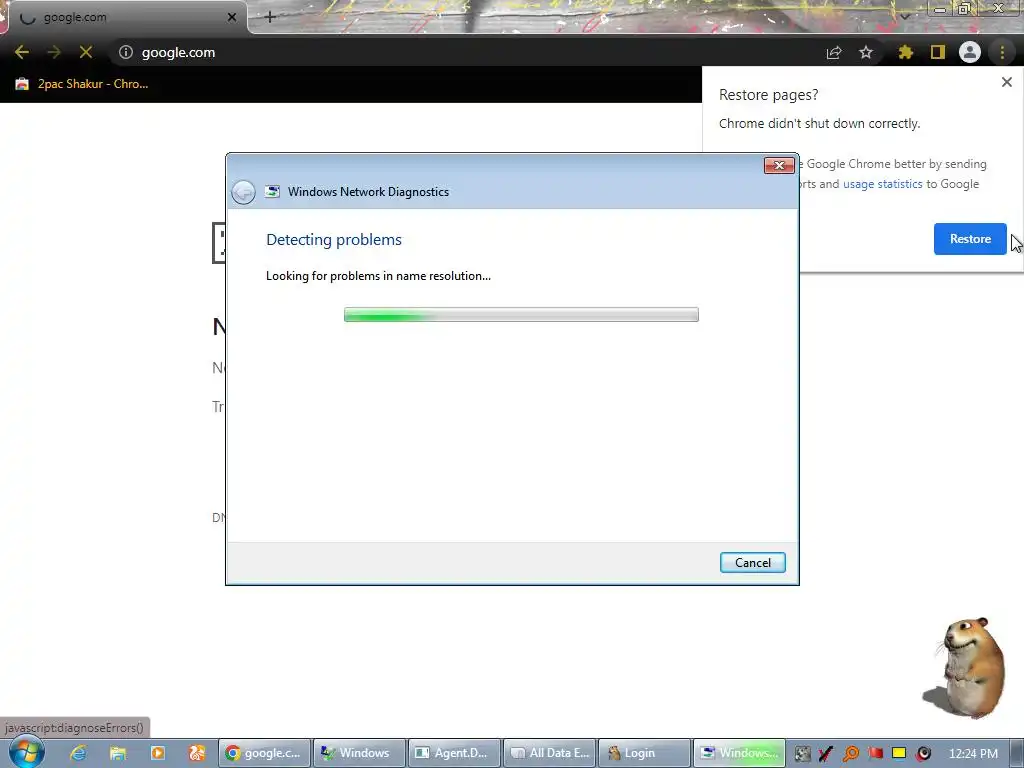Open the usage statistics link
This screenshot has width=1024, height=768.
[882, 184]
